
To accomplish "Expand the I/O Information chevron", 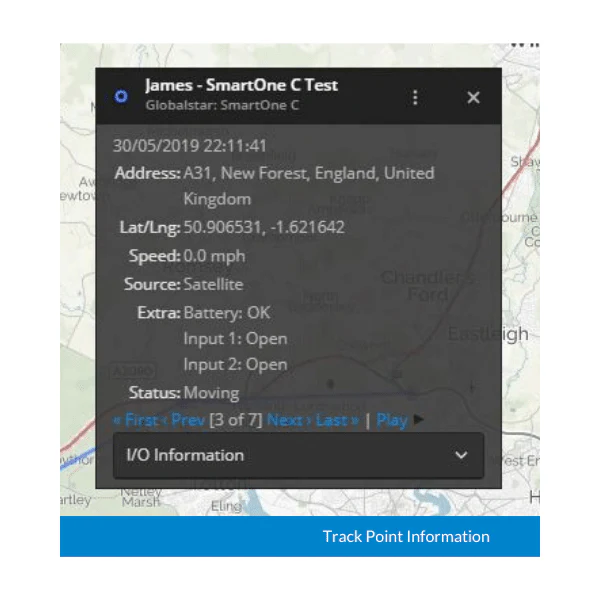I will pyautogui.click(x=461, y=455).
